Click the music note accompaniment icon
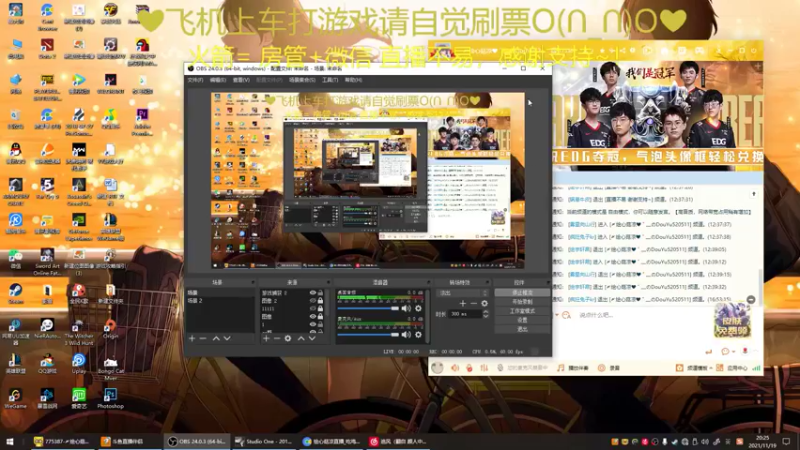The image size is (800, 450). tap(561, 367)
